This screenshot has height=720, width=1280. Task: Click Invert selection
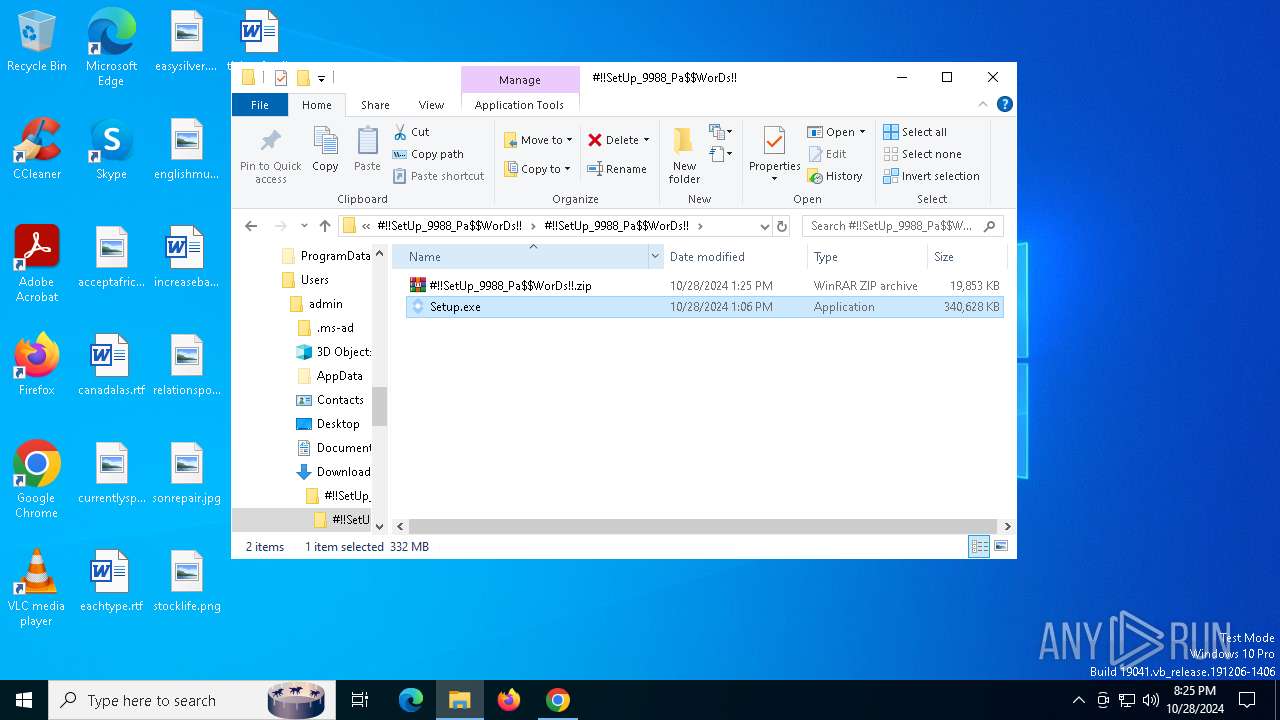coord(931,176)
